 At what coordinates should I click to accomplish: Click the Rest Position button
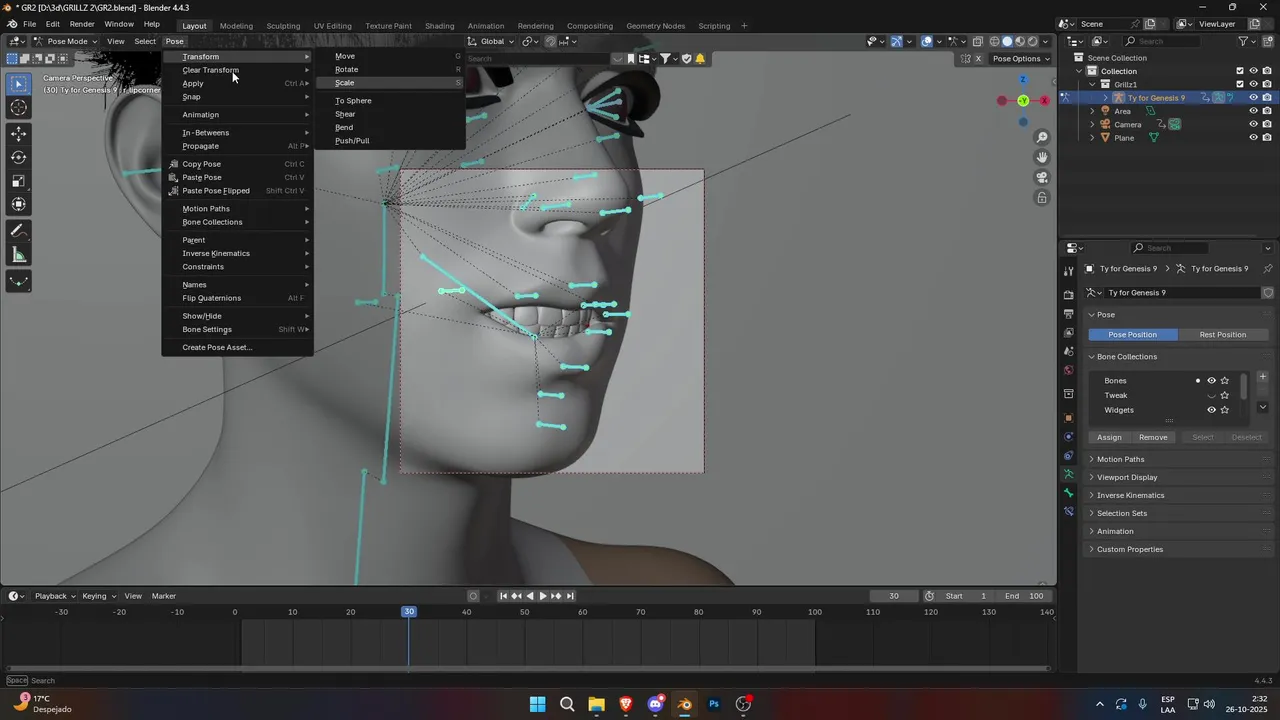click(x=1223, y=334)
